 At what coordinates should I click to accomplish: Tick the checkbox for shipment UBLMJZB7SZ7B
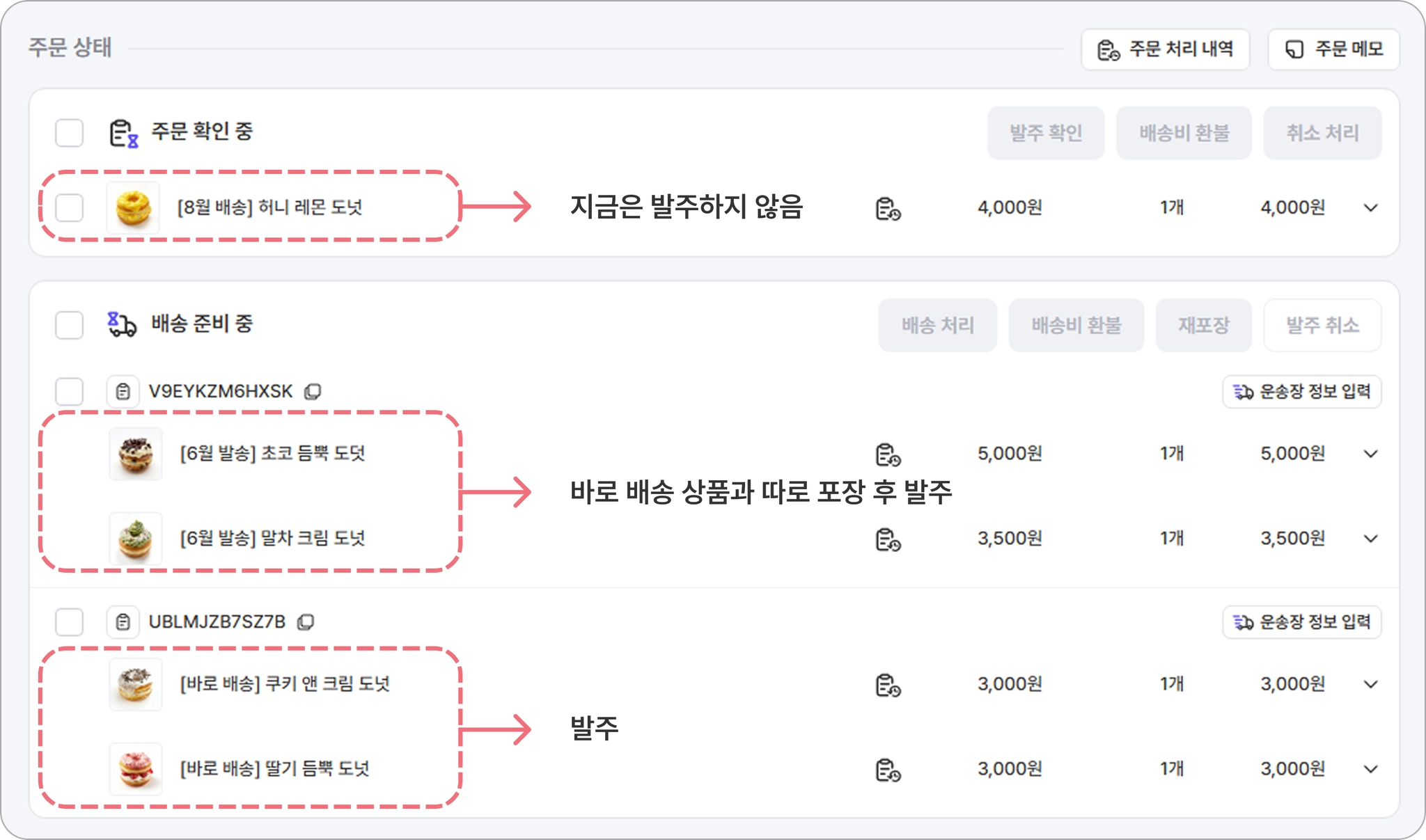[x=70, y=622]
